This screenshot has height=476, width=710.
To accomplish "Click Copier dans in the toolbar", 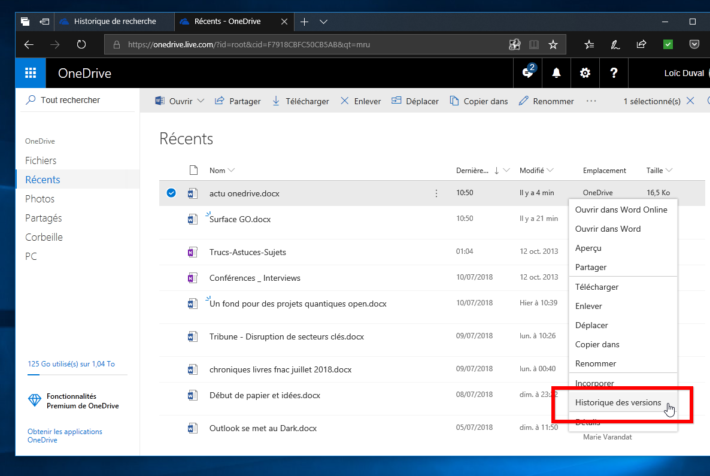I will pyautogui.click(x=479, y=101).
